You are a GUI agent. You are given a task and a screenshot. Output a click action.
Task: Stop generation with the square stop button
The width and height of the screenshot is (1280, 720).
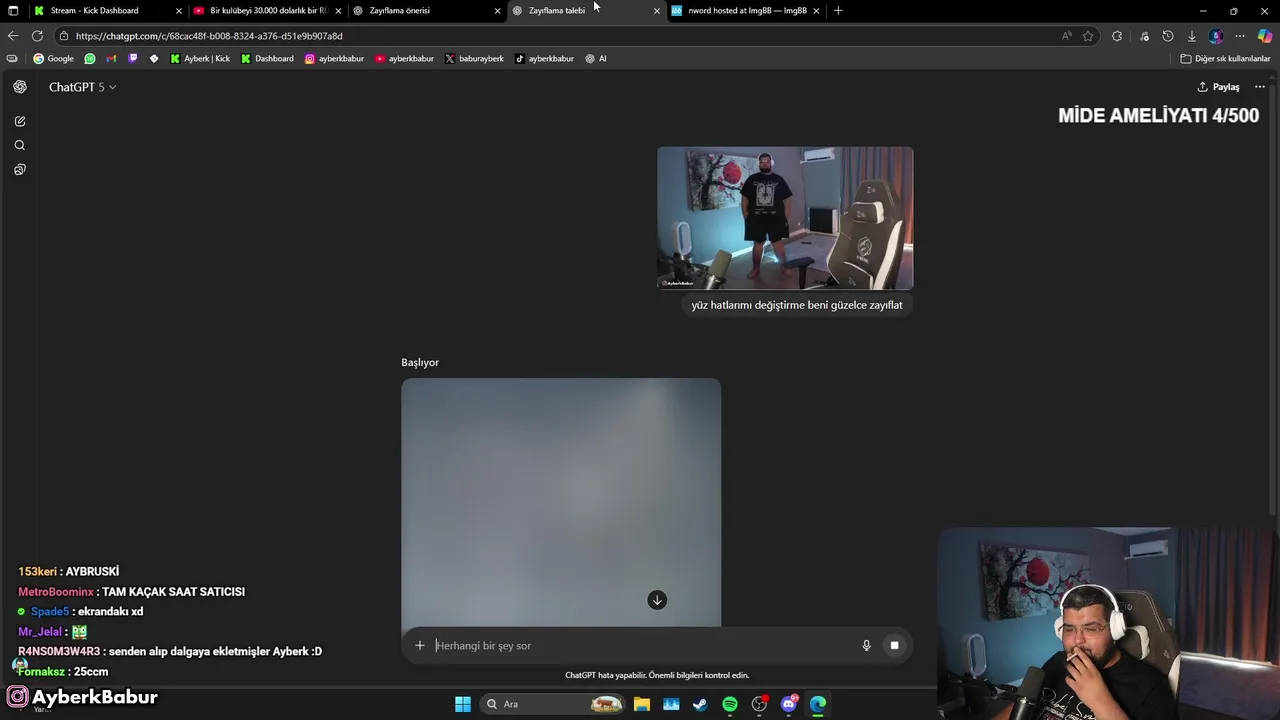coord(894,645)
